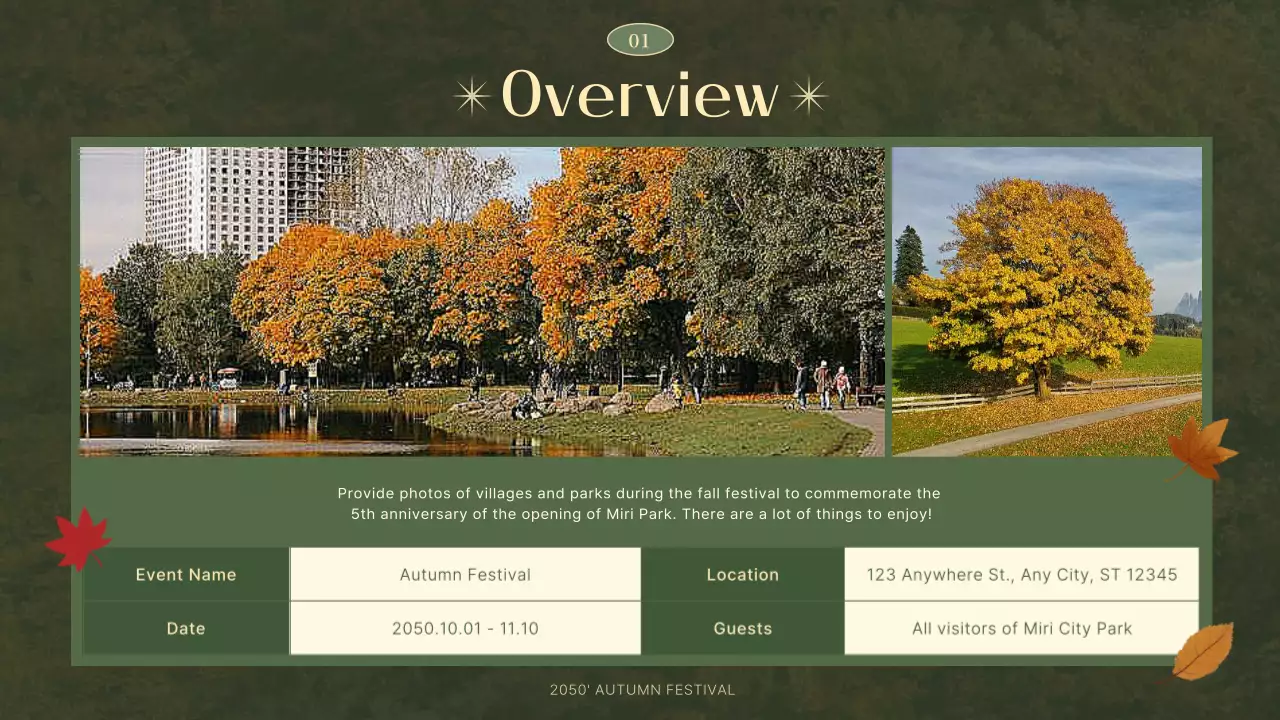This screenshot has height=720, width=1280.
Task: Select the "Overview" title text
Action: [x=640, y=95]
